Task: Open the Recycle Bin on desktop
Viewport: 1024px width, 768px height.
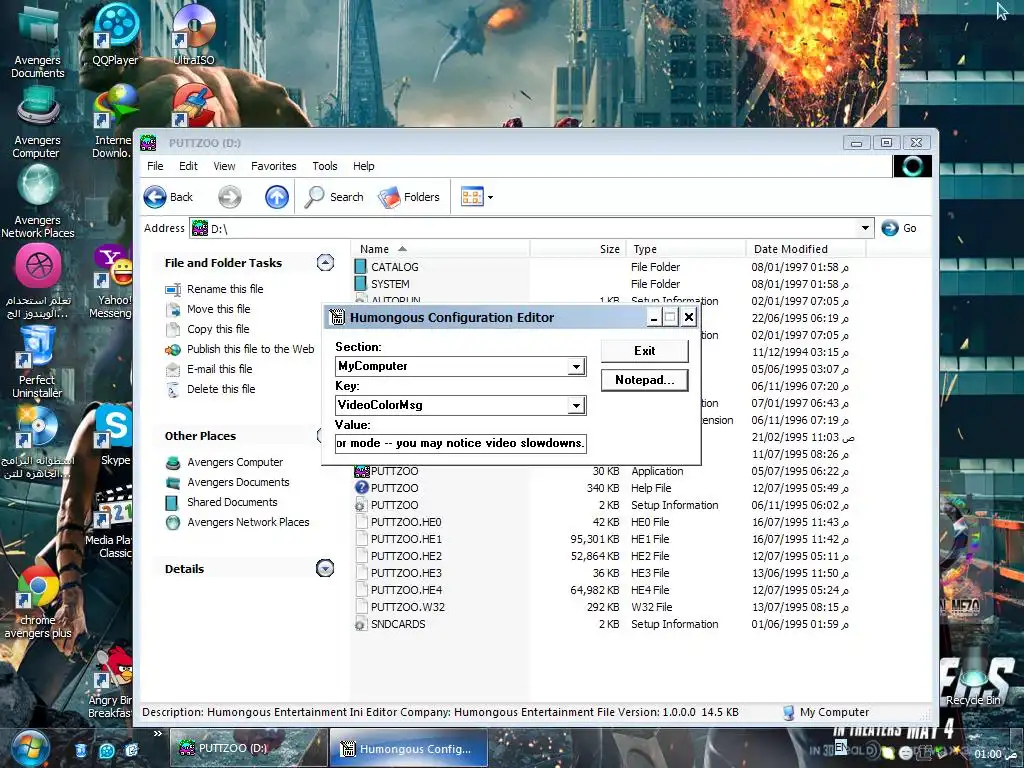Action: point(974,679)
